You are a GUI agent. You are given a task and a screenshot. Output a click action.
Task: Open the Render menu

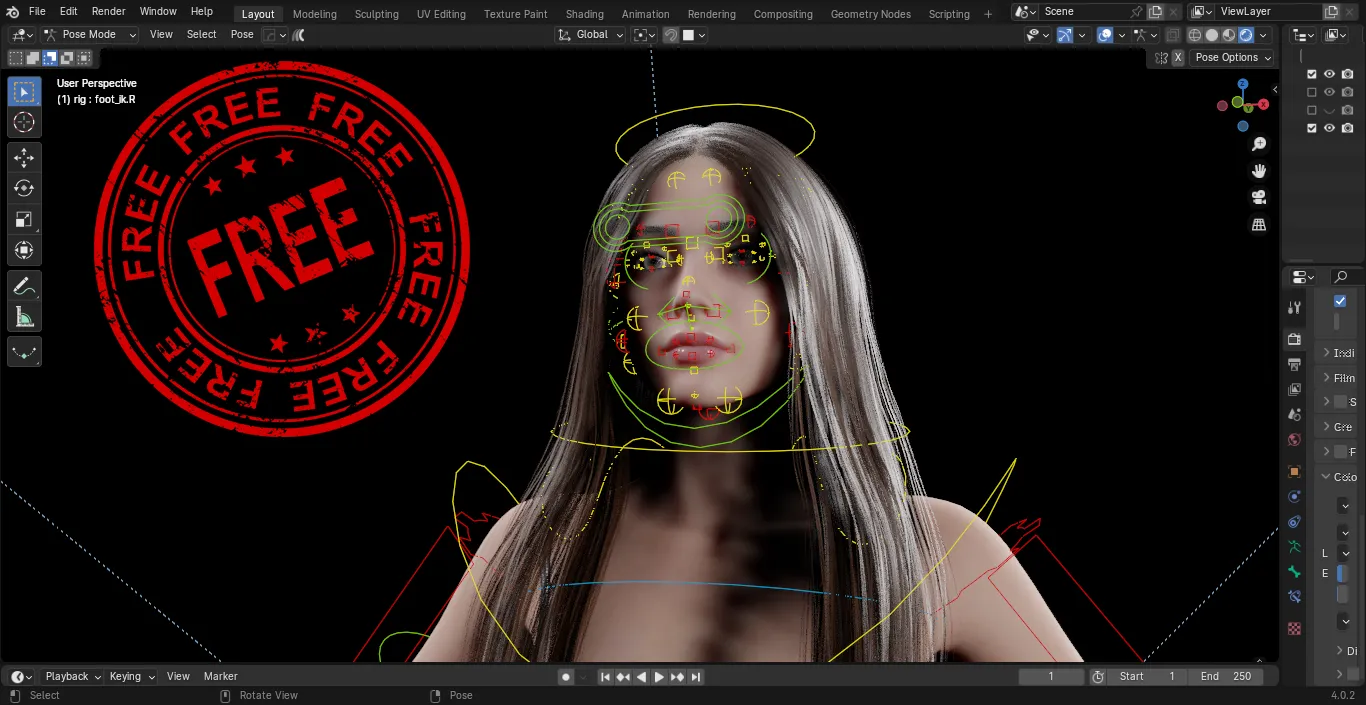tap(109, 12)
